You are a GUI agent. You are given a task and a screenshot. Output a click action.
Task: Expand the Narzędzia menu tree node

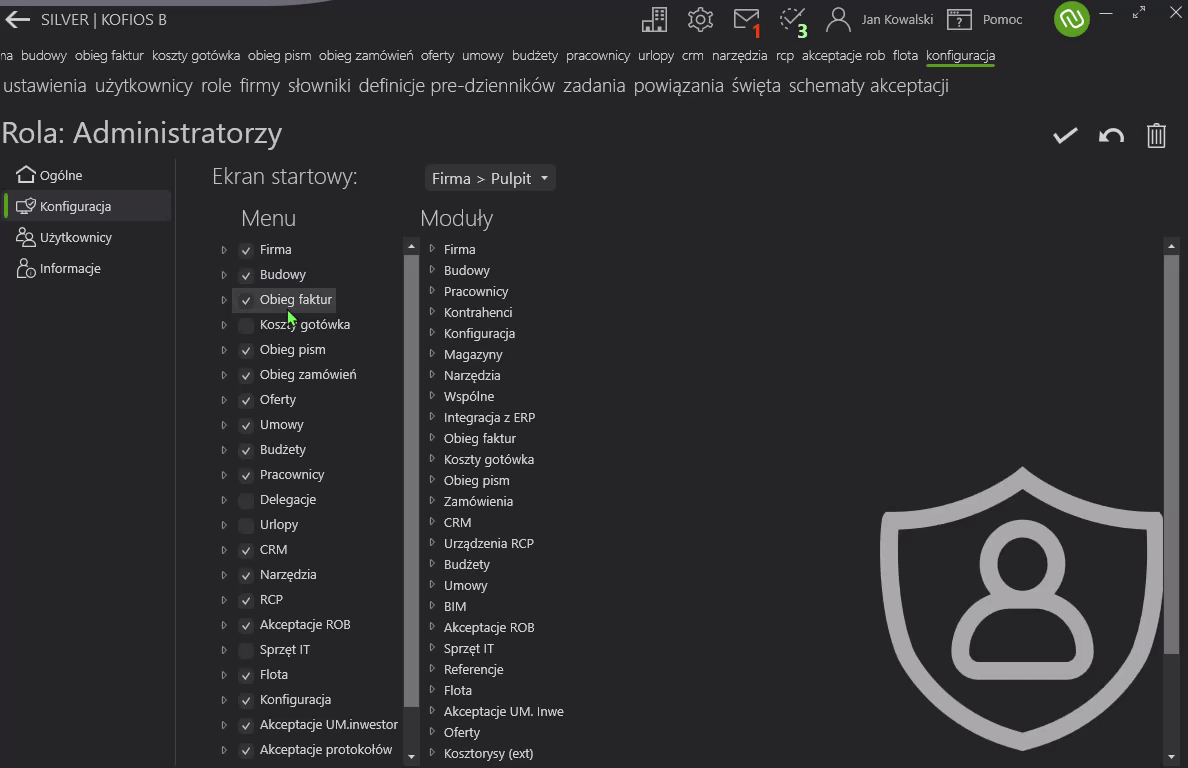pos(224,575)
